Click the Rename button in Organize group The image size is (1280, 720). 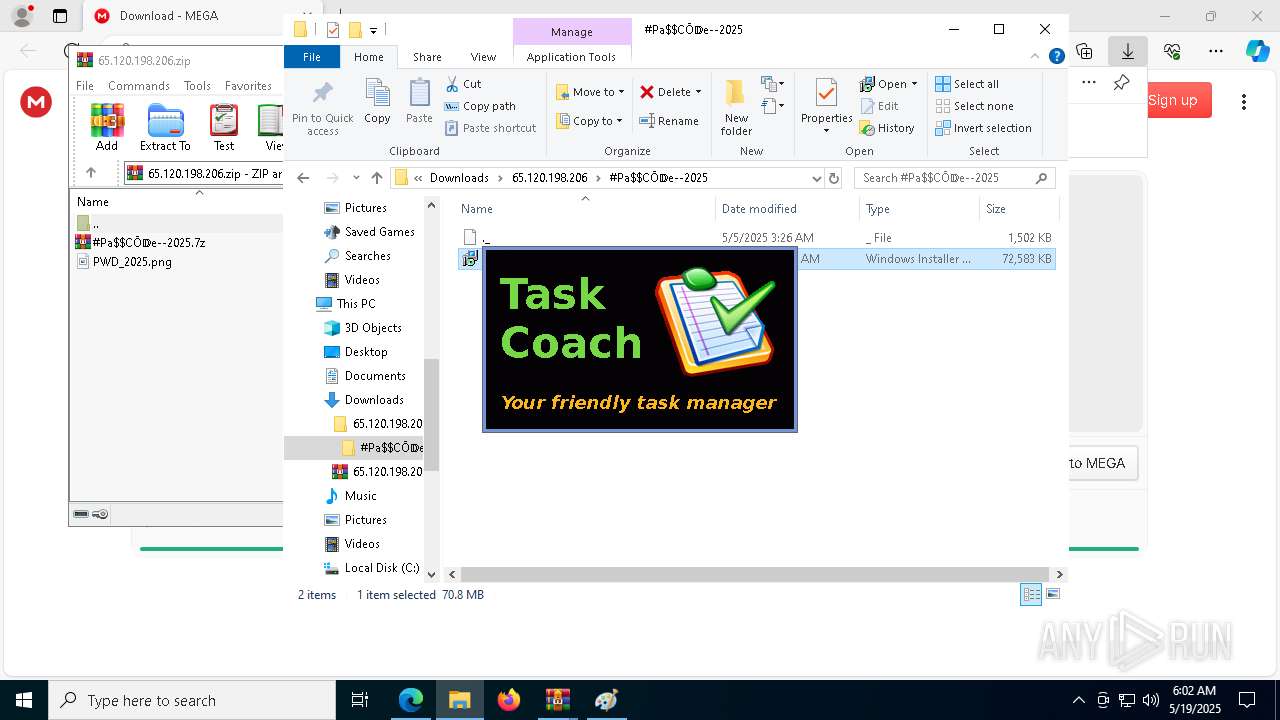(x=669, y=121)
